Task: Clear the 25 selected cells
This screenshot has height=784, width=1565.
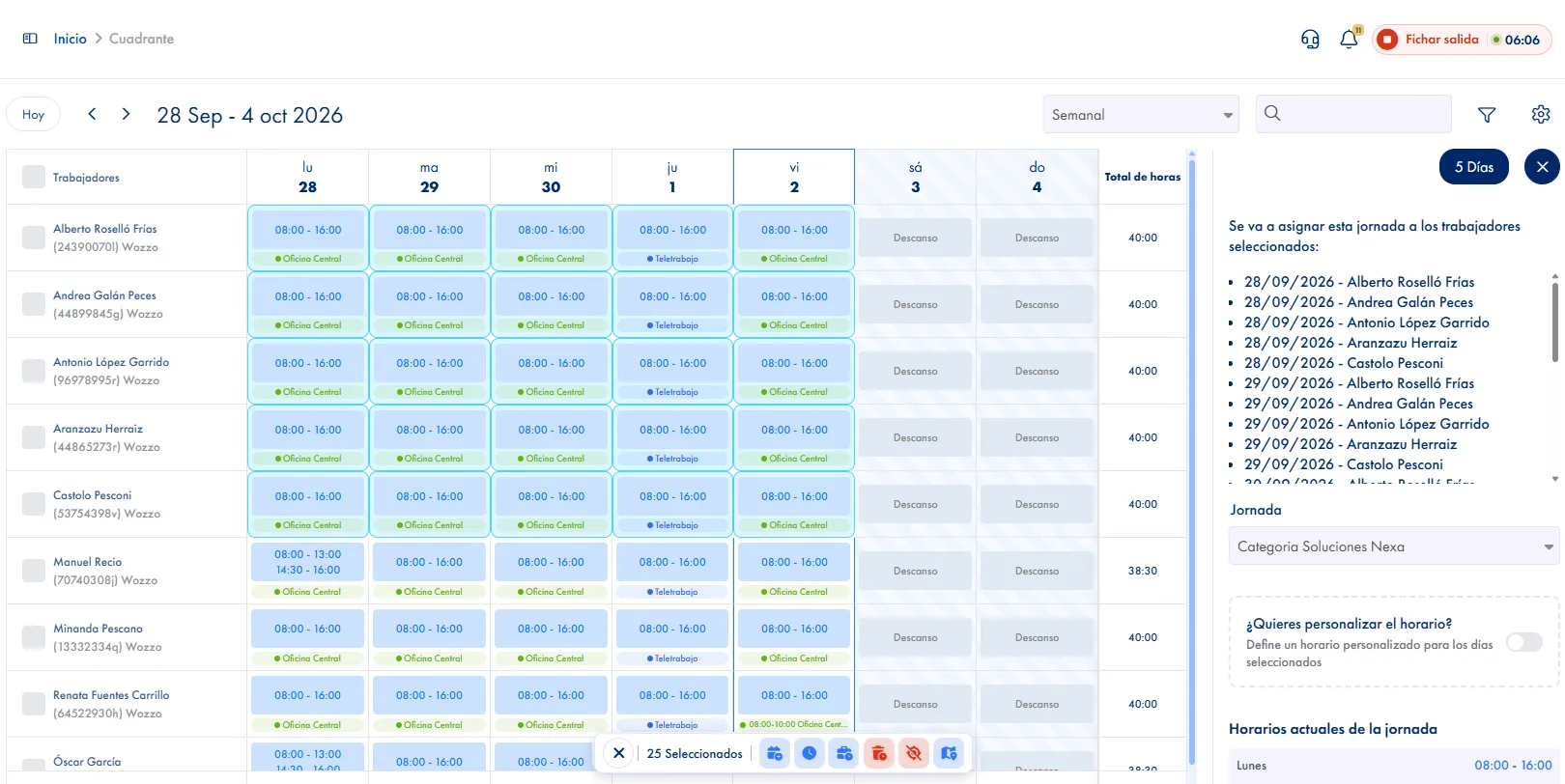Action: pos(619,753)
